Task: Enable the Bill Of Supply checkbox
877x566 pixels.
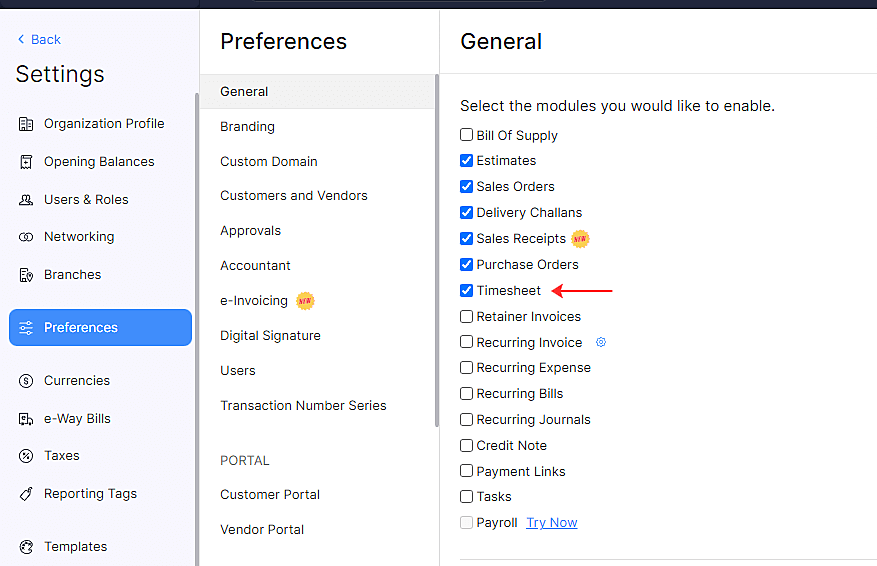Action: (467, 135)
